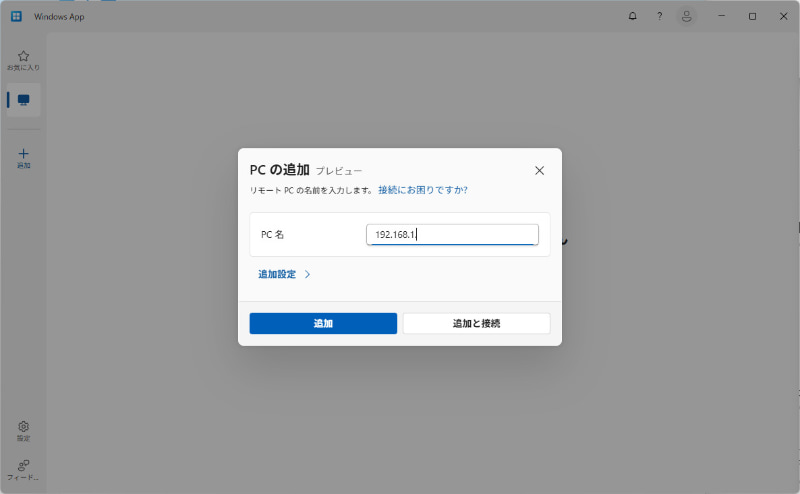Viewport: 800px width, 494px height.
Task: Click the Windows App logo icon
Action: point(16,16)
